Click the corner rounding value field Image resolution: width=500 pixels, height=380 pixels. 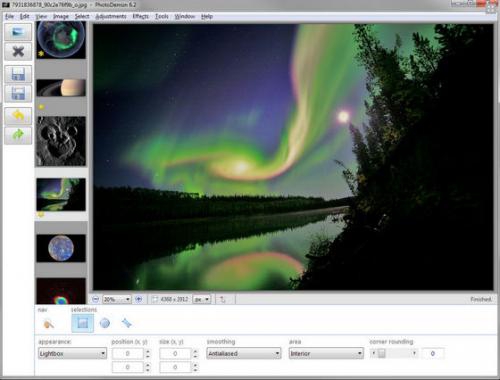pyautogui.click(x=433, y=353)
